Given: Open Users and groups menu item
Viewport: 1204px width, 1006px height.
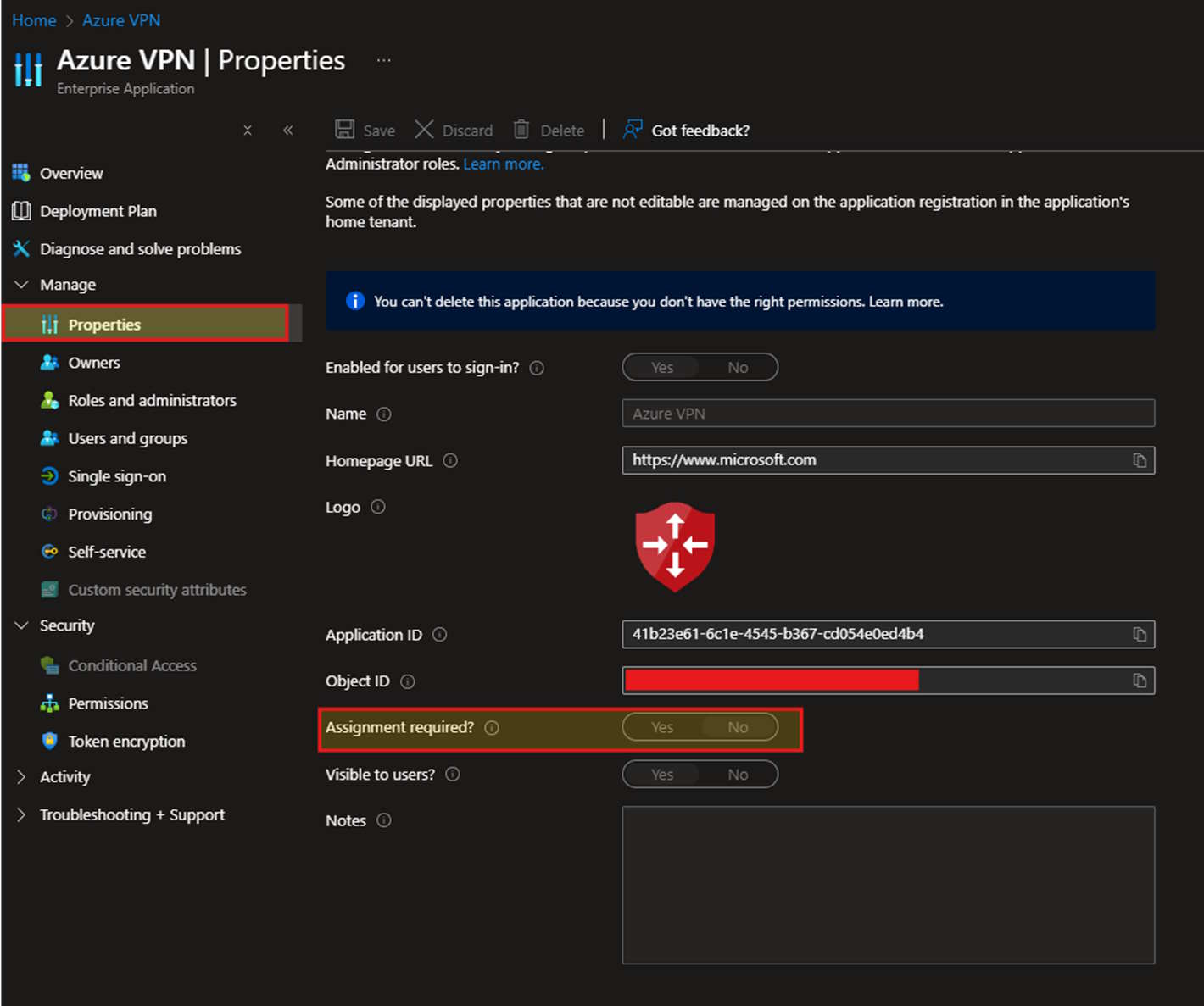Looking at the screenshot, I should pyautogui.click(x=127, y=438).
